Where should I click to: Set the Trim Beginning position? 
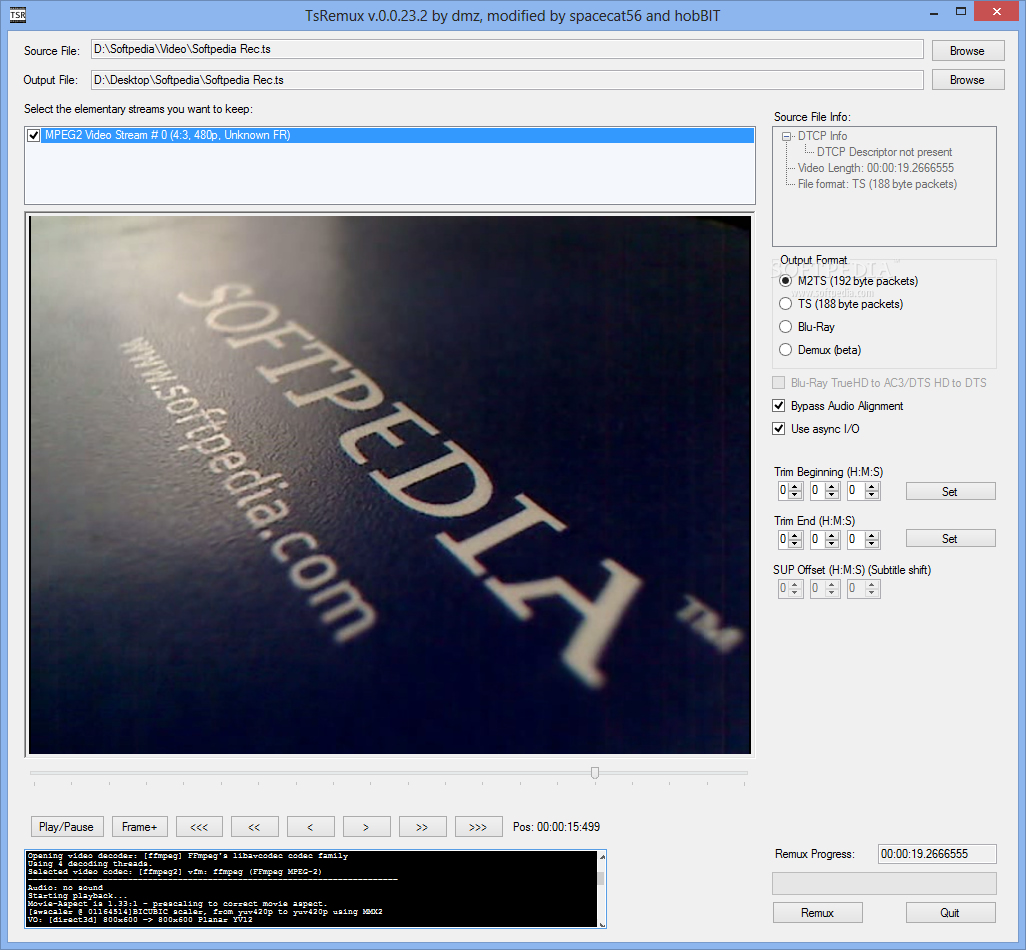[950, 491]
